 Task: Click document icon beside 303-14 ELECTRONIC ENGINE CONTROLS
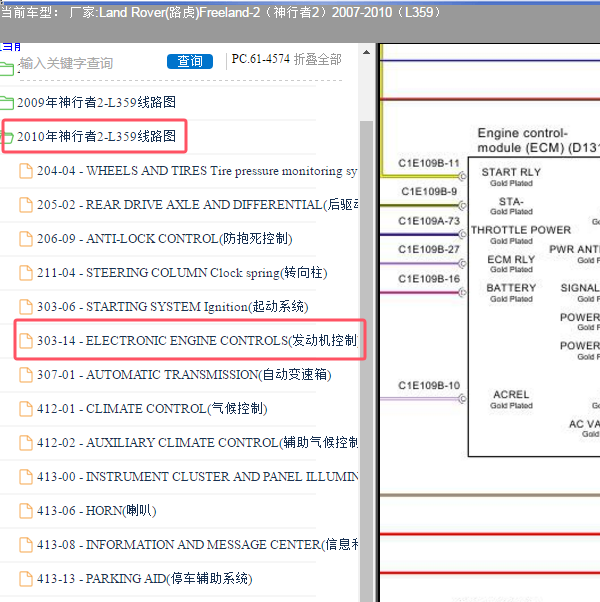tap(26, 341)
